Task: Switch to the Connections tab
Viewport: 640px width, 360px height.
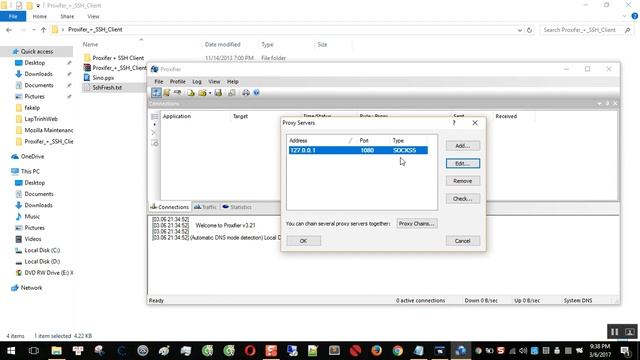Action: click(x=169, y=207)
